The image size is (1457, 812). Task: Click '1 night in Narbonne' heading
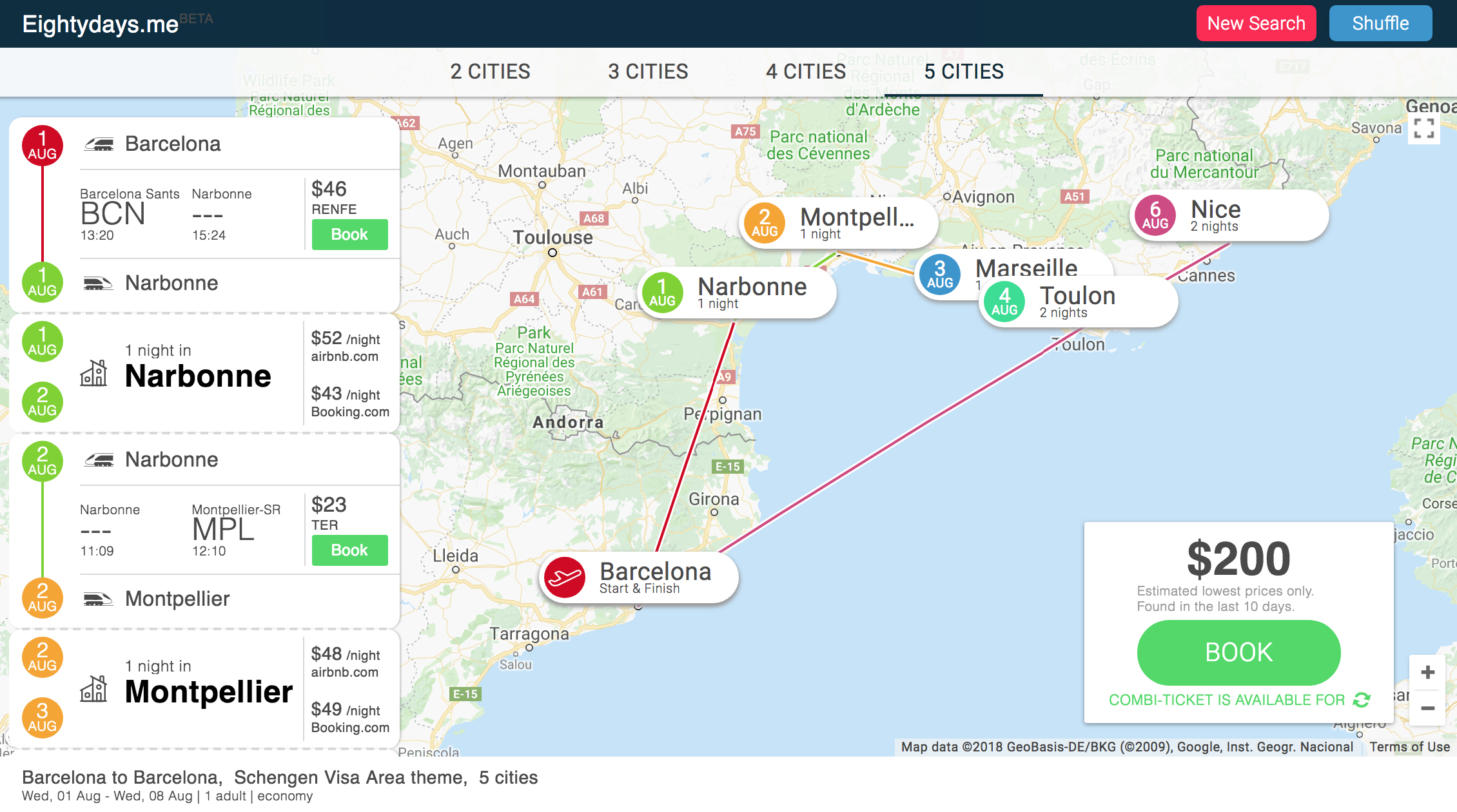pos(198,367)
